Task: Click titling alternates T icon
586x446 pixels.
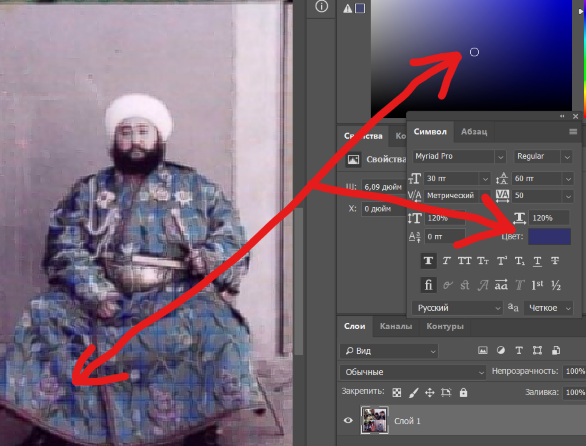Action: (x=519, y=286)
